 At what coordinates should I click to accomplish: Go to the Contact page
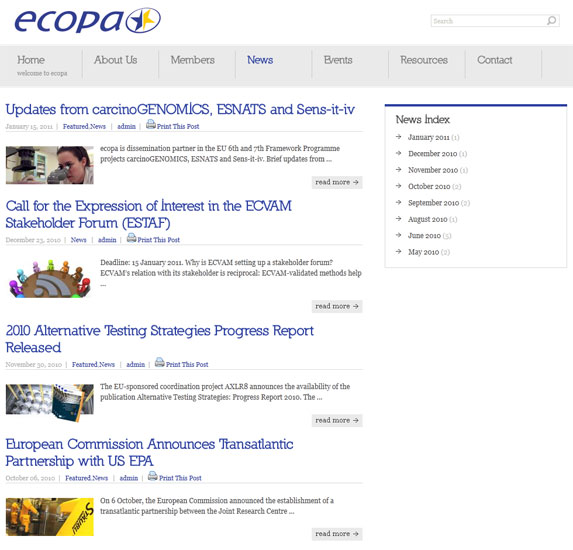tap(494, 60)
